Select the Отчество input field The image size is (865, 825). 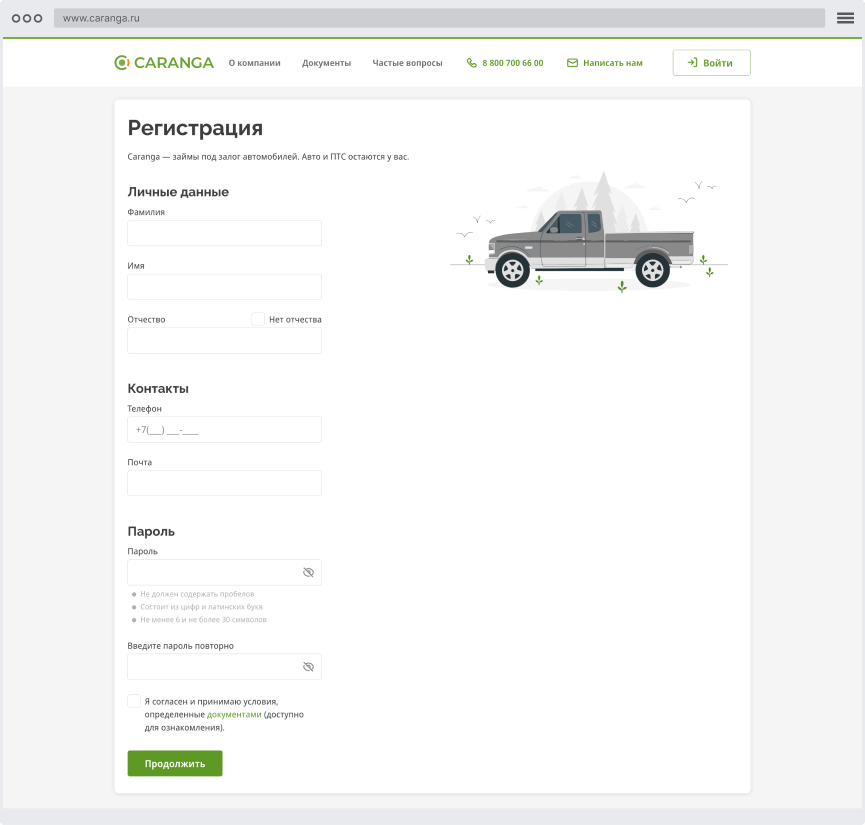(x=224, y=341)
